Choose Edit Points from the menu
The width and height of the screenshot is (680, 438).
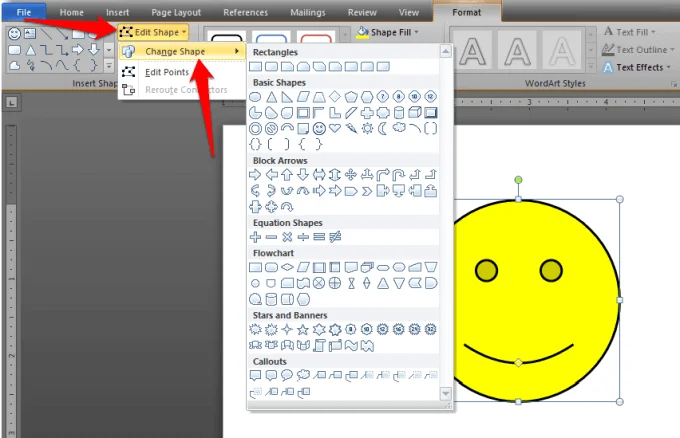[167, 72]
